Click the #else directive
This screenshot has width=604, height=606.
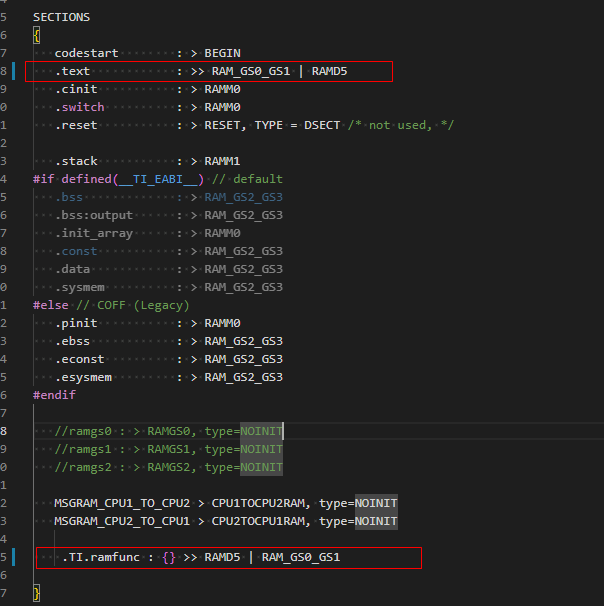pos(51,305)
